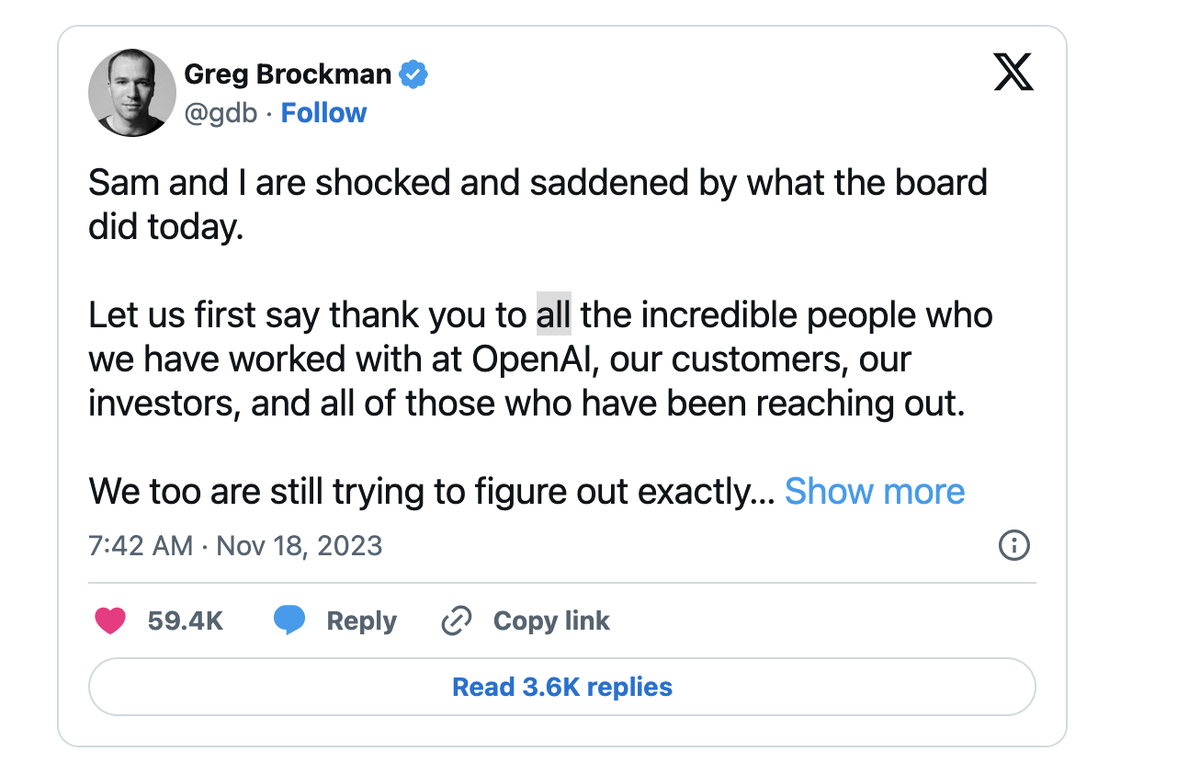Screen dimensions: 1200x763
Task: Click the Greg Brockman display name
Action: pyautogui.click(x=288, y=74)
